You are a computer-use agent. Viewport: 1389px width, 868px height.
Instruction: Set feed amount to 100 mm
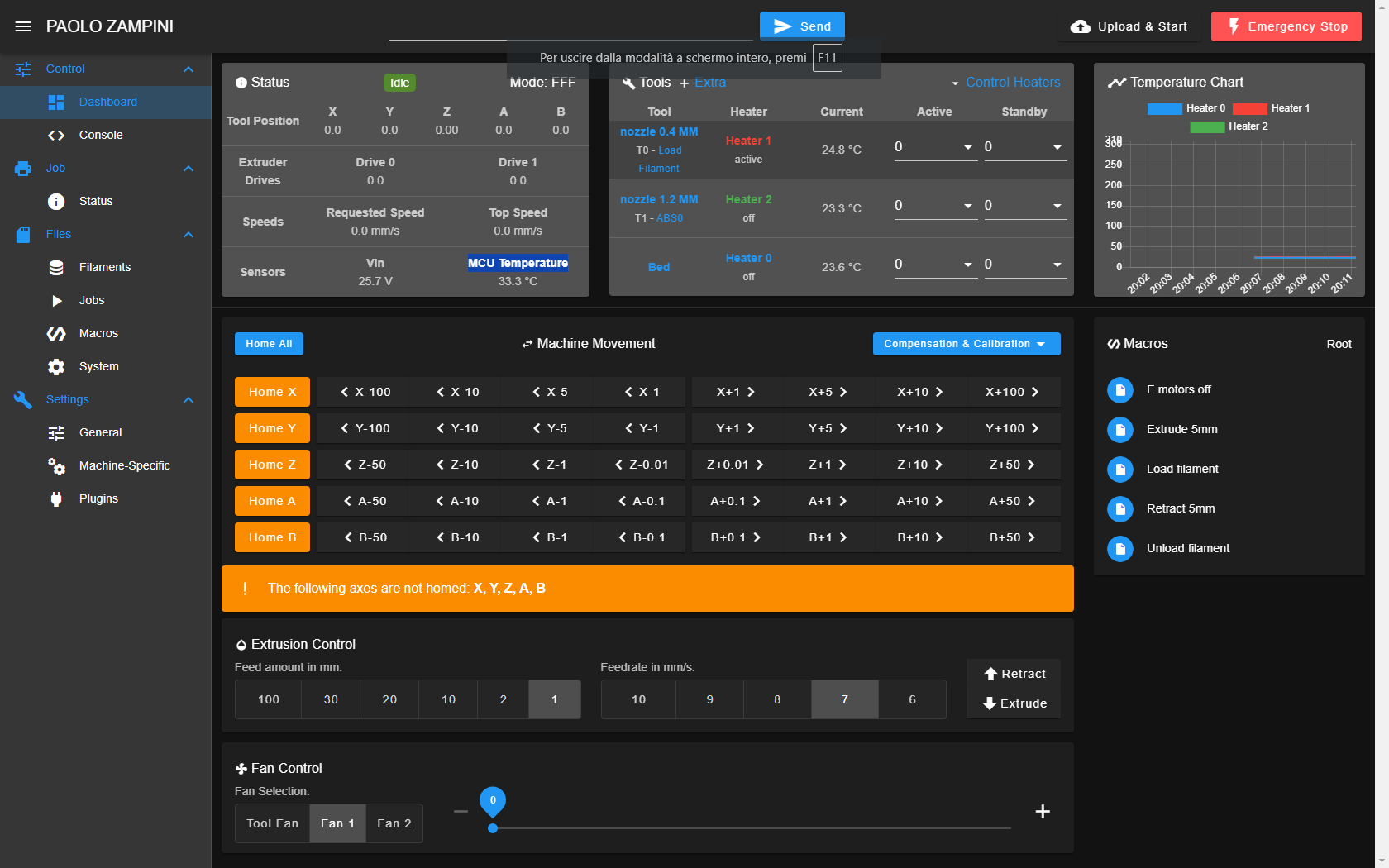(269, 699)
